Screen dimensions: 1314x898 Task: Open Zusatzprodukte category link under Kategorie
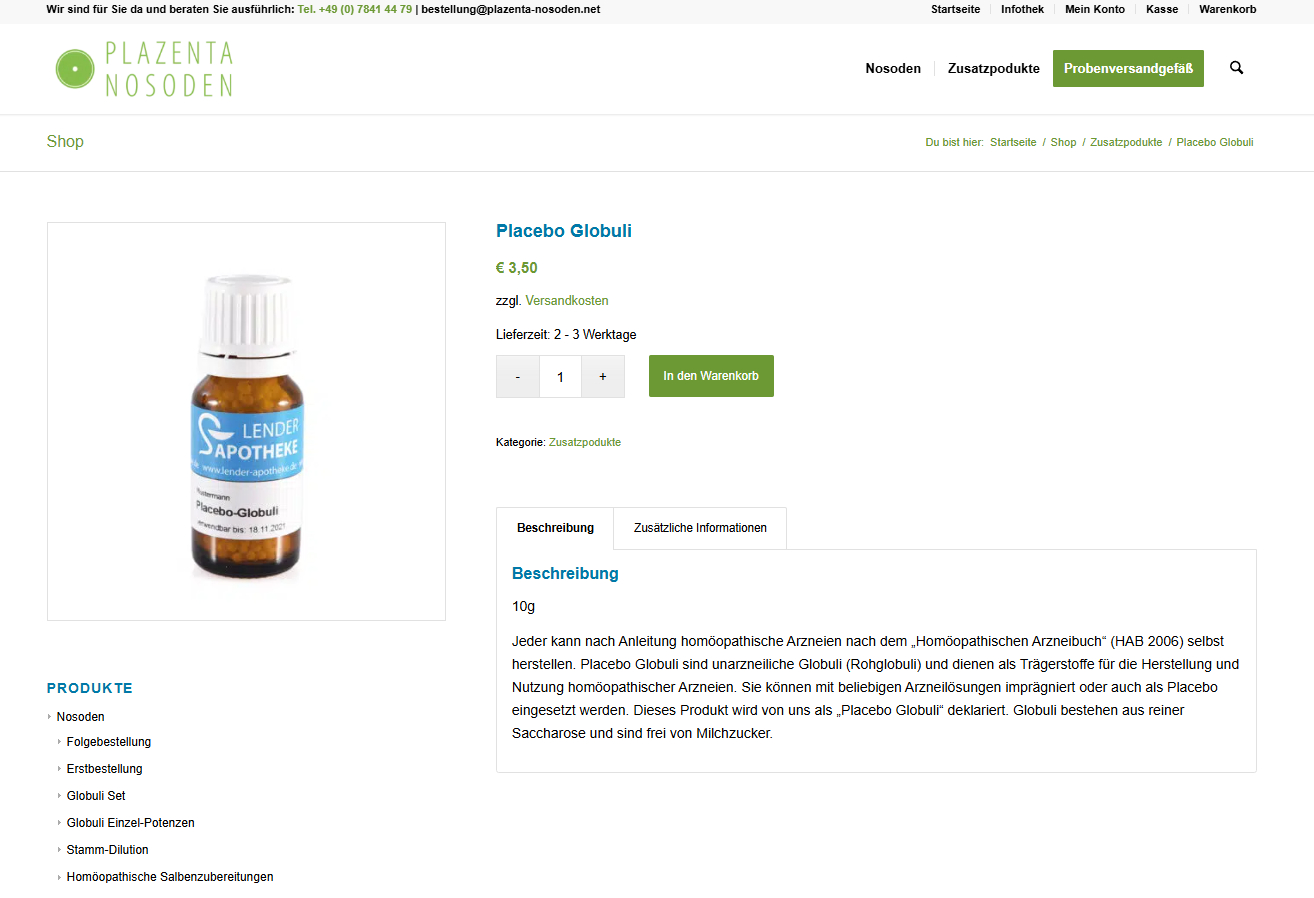(x=585, y=442)
